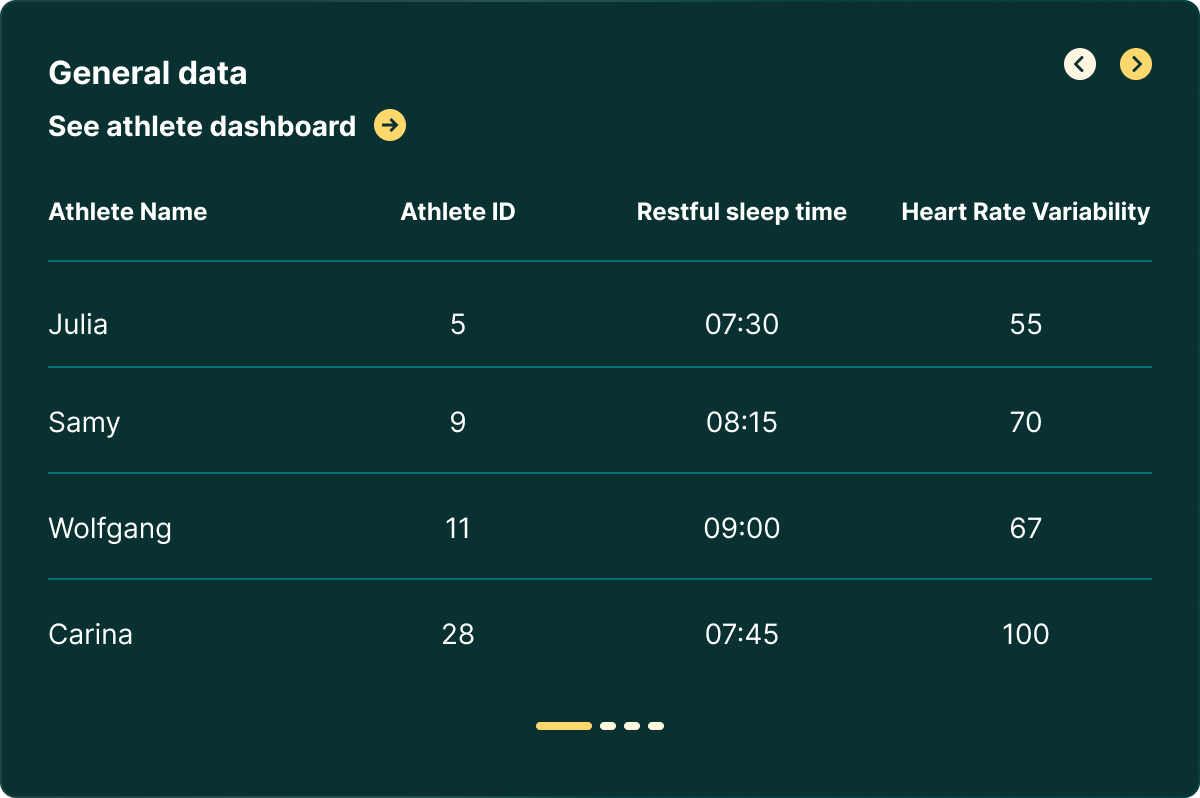This screenshot has width=1200, height=798.
Task: Select the second pagination dot
Action: tap(607, 726)
